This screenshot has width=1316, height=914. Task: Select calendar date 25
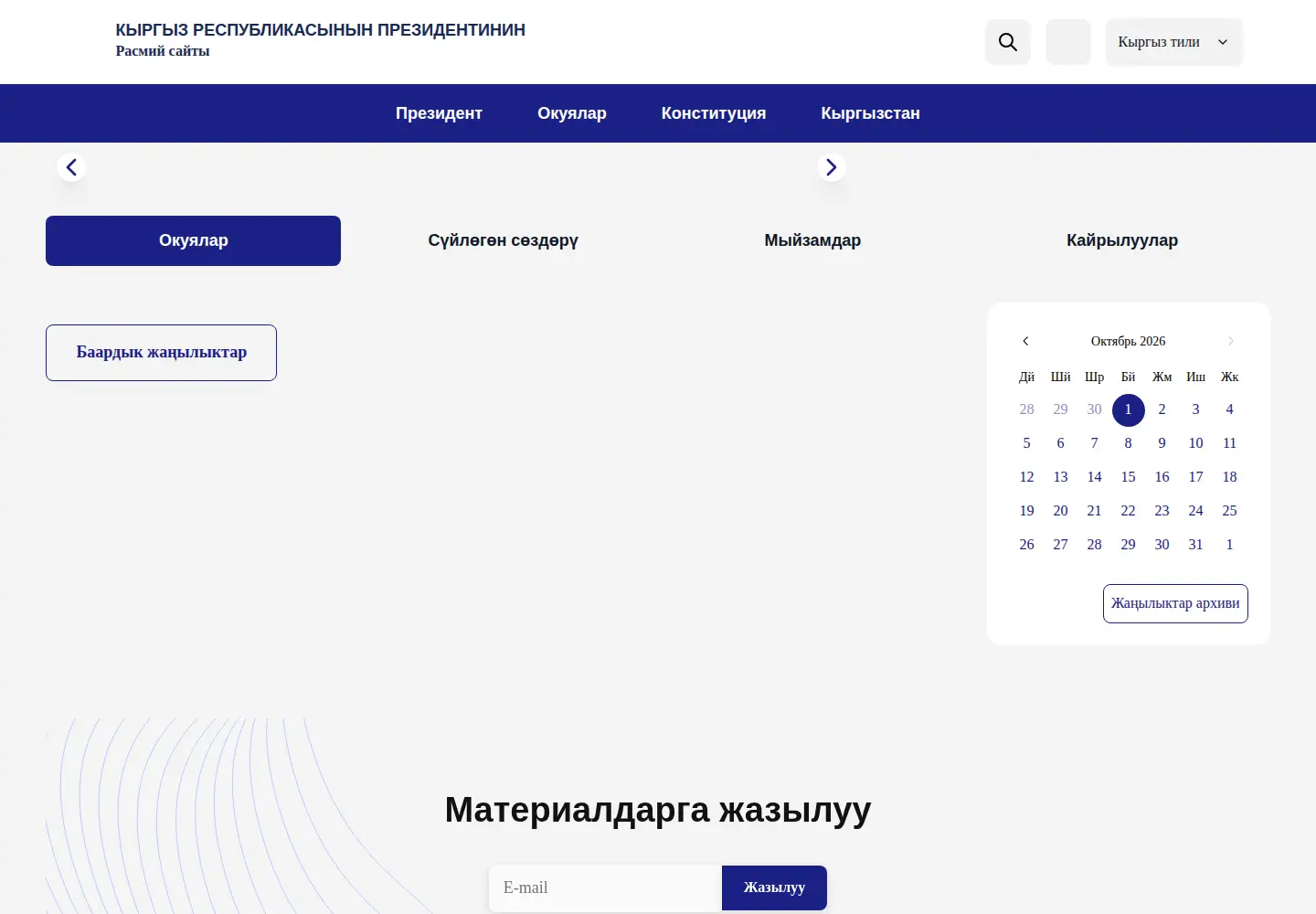[1229, 511]
